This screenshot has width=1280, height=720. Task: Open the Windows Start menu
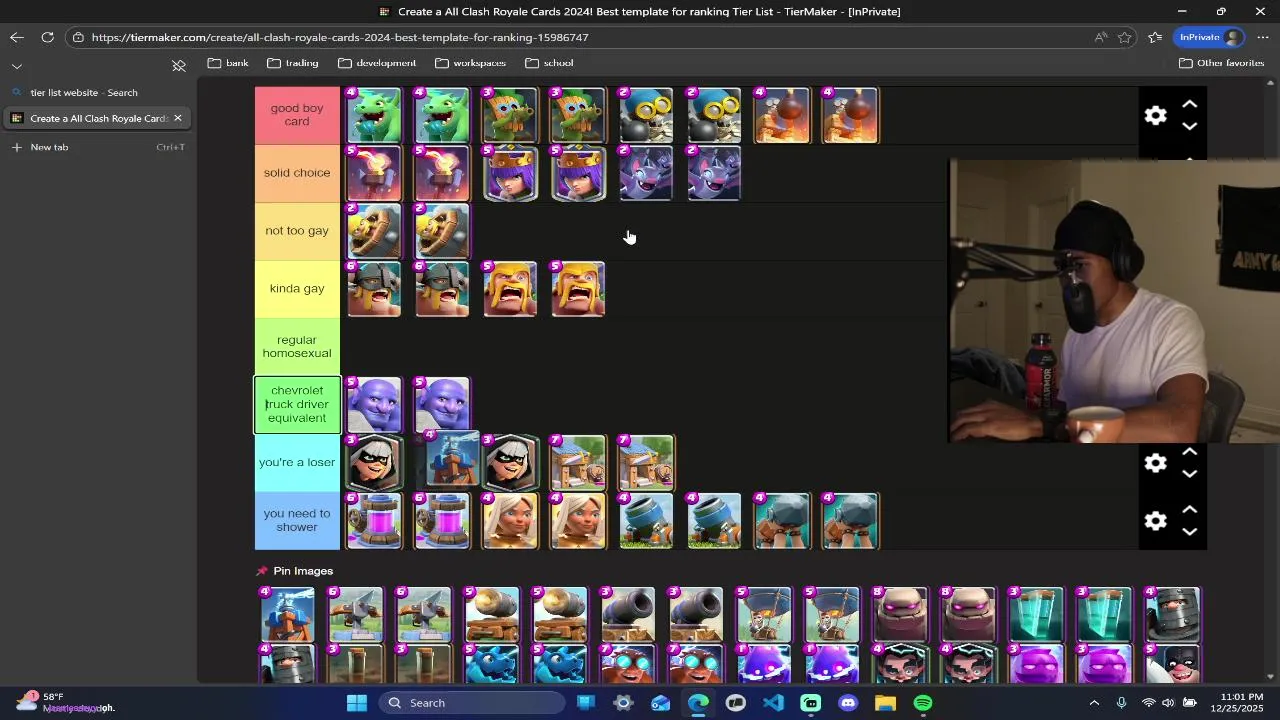click(357, 703)
